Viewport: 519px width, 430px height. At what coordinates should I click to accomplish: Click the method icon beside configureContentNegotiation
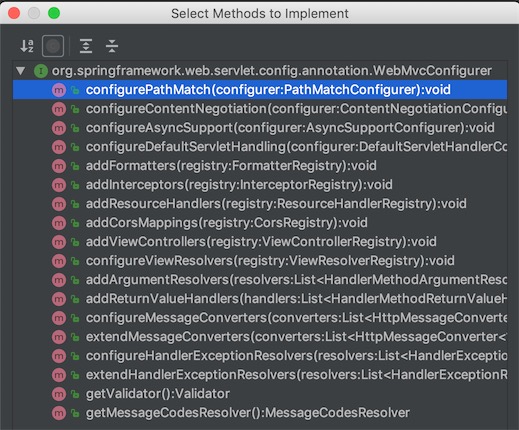pyautogui.click(x=59, y=109)
